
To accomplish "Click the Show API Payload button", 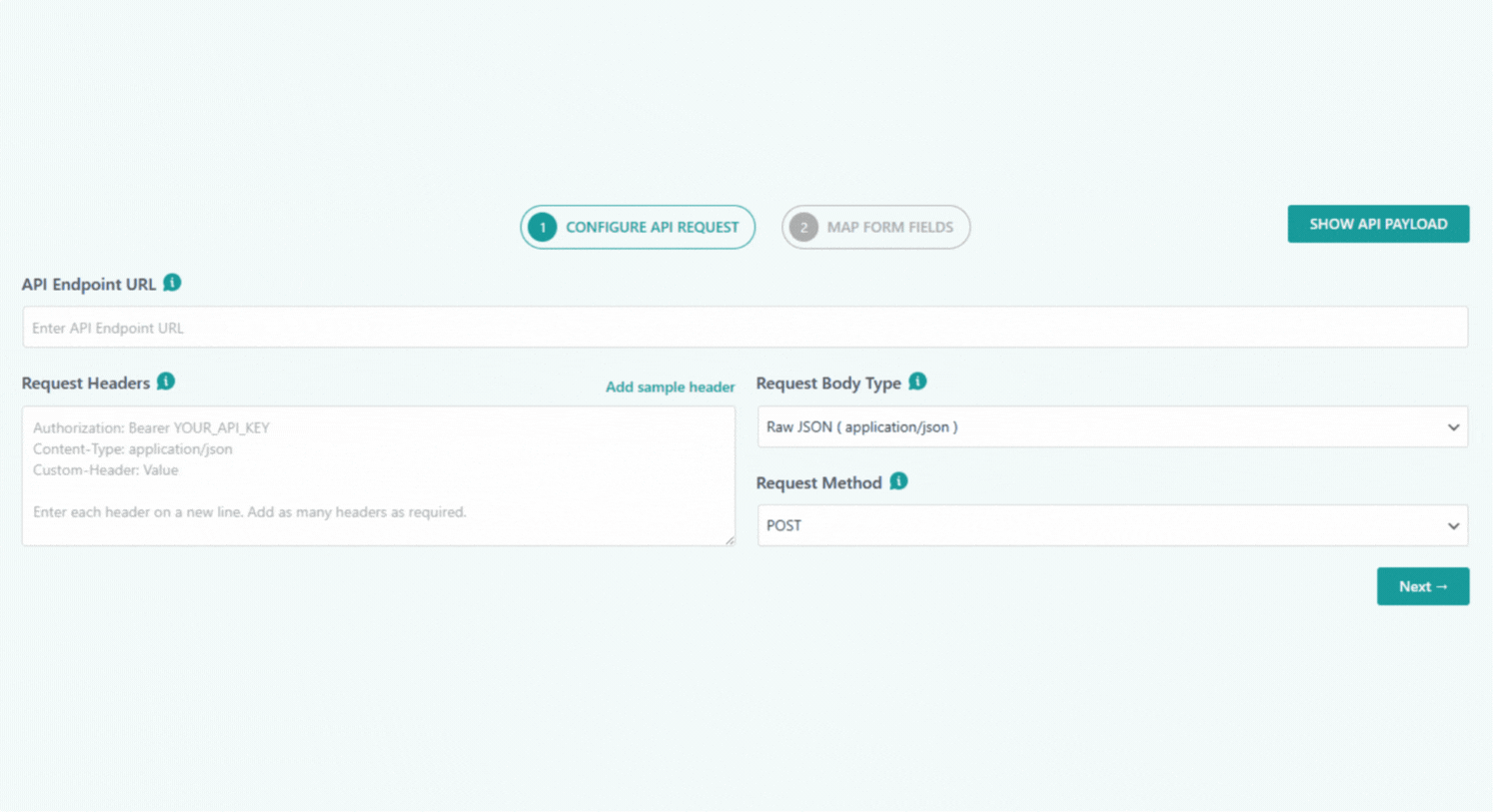I will click(x=1378, y=224).
